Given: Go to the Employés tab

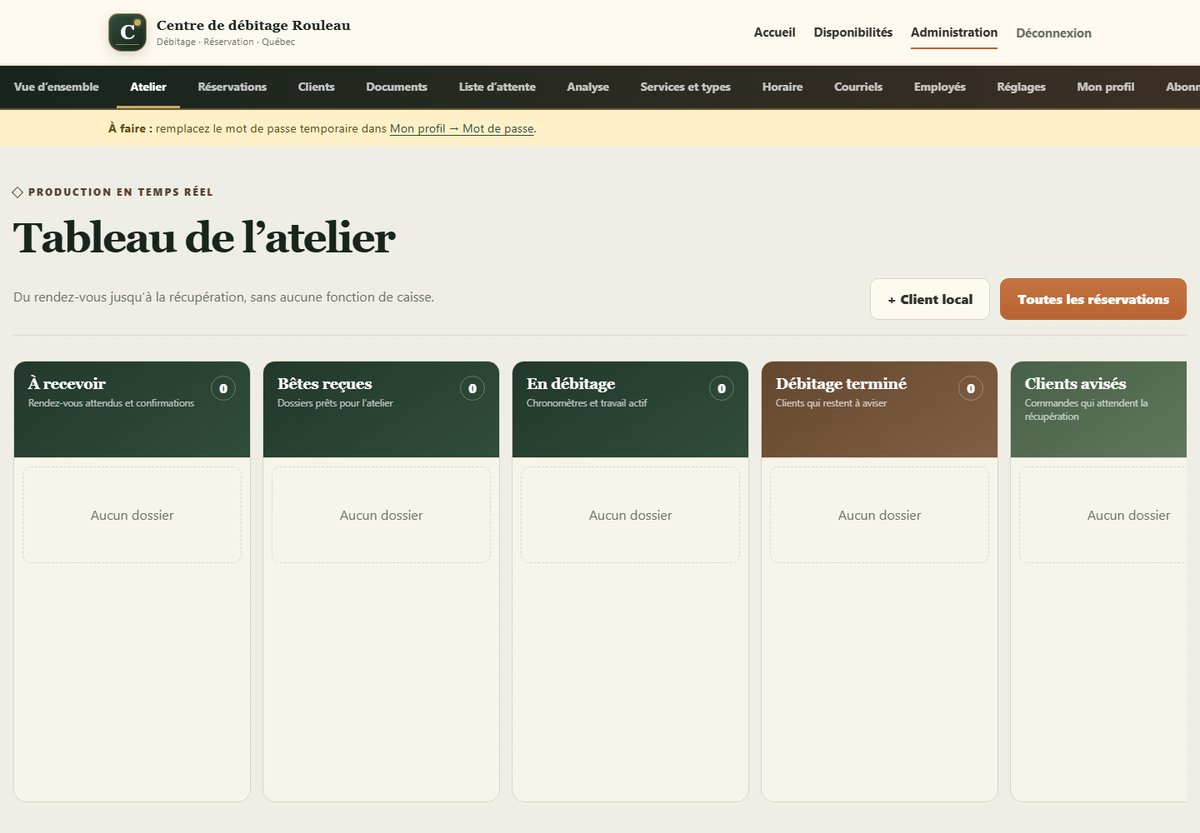Looking at the screenshot, I should click(940, 87).
